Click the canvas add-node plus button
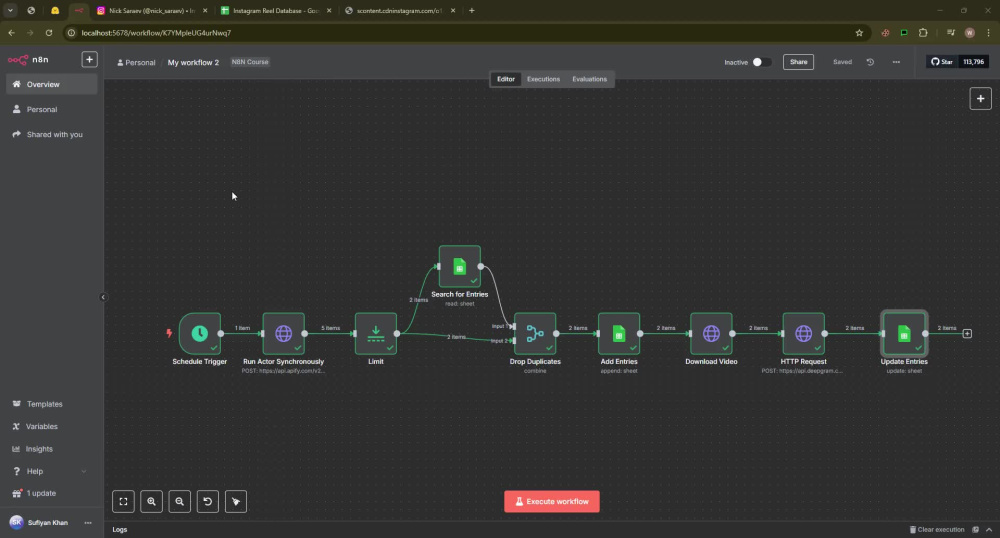 coord(980,99)
